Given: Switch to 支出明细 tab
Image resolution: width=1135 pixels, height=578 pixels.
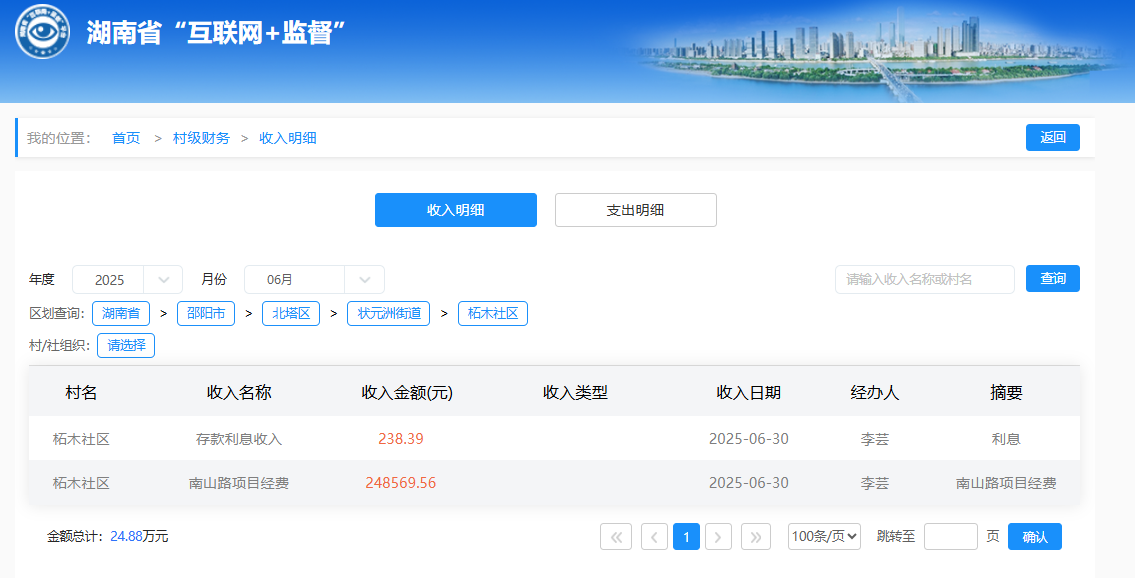Looking at the screenshot, I should 636,210.
